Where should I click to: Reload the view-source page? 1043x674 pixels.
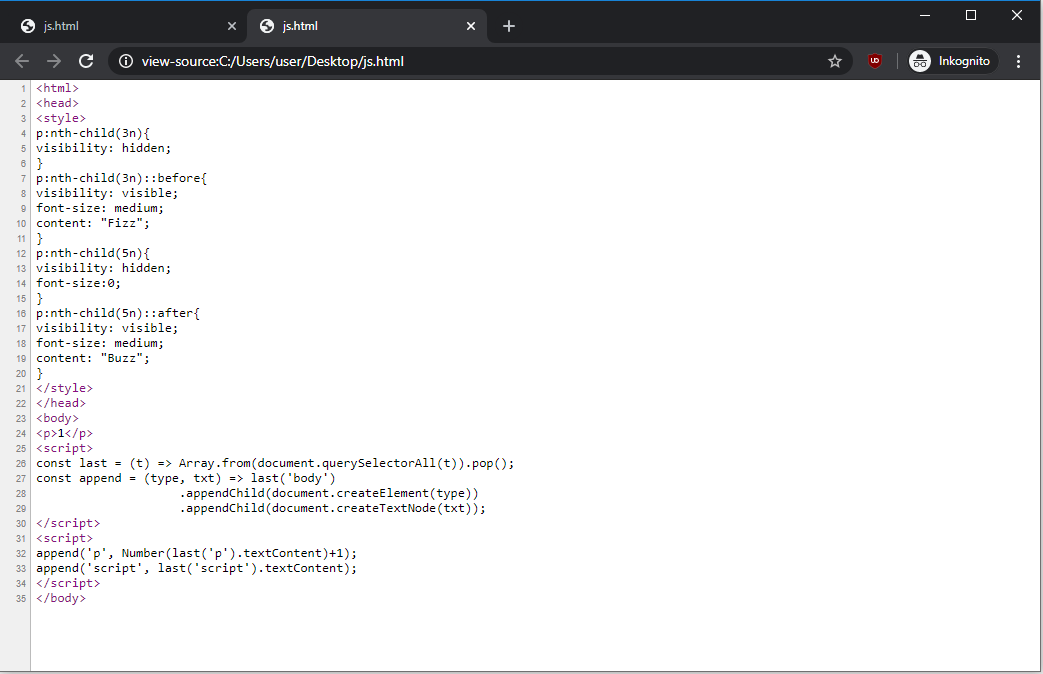point(86,61)
